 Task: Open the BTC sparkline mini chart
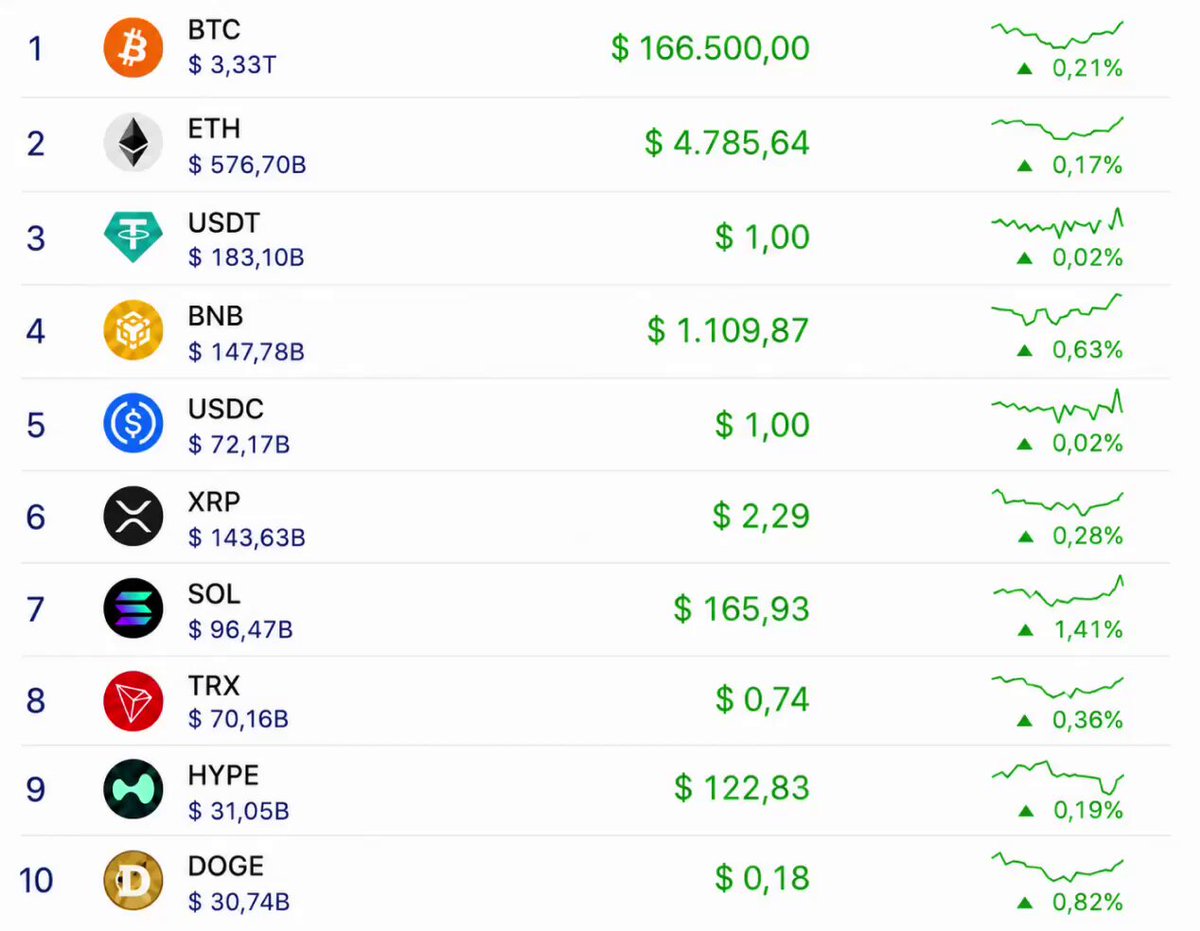coord(1058,34)
